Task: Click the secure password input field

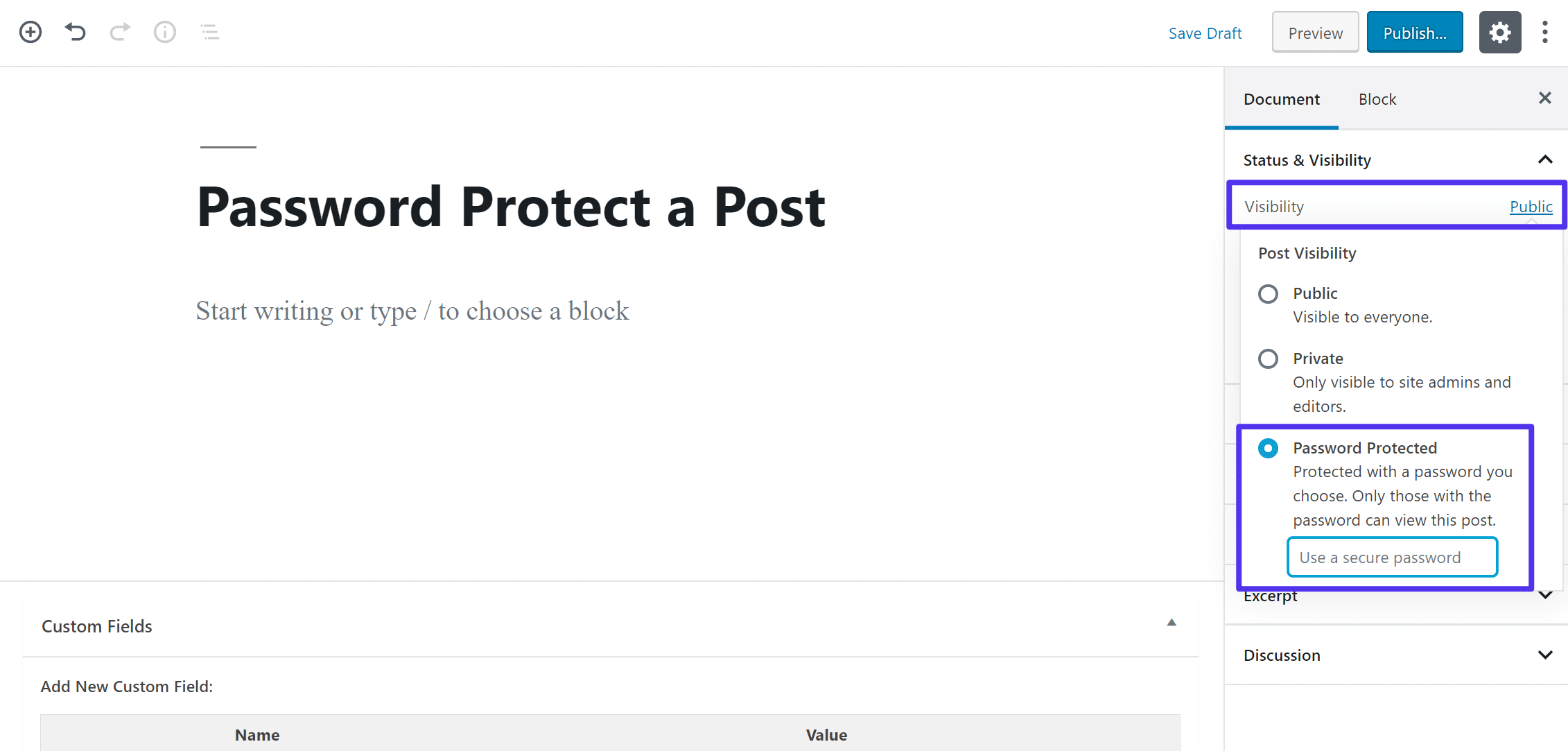Action: coord(1392,557)
